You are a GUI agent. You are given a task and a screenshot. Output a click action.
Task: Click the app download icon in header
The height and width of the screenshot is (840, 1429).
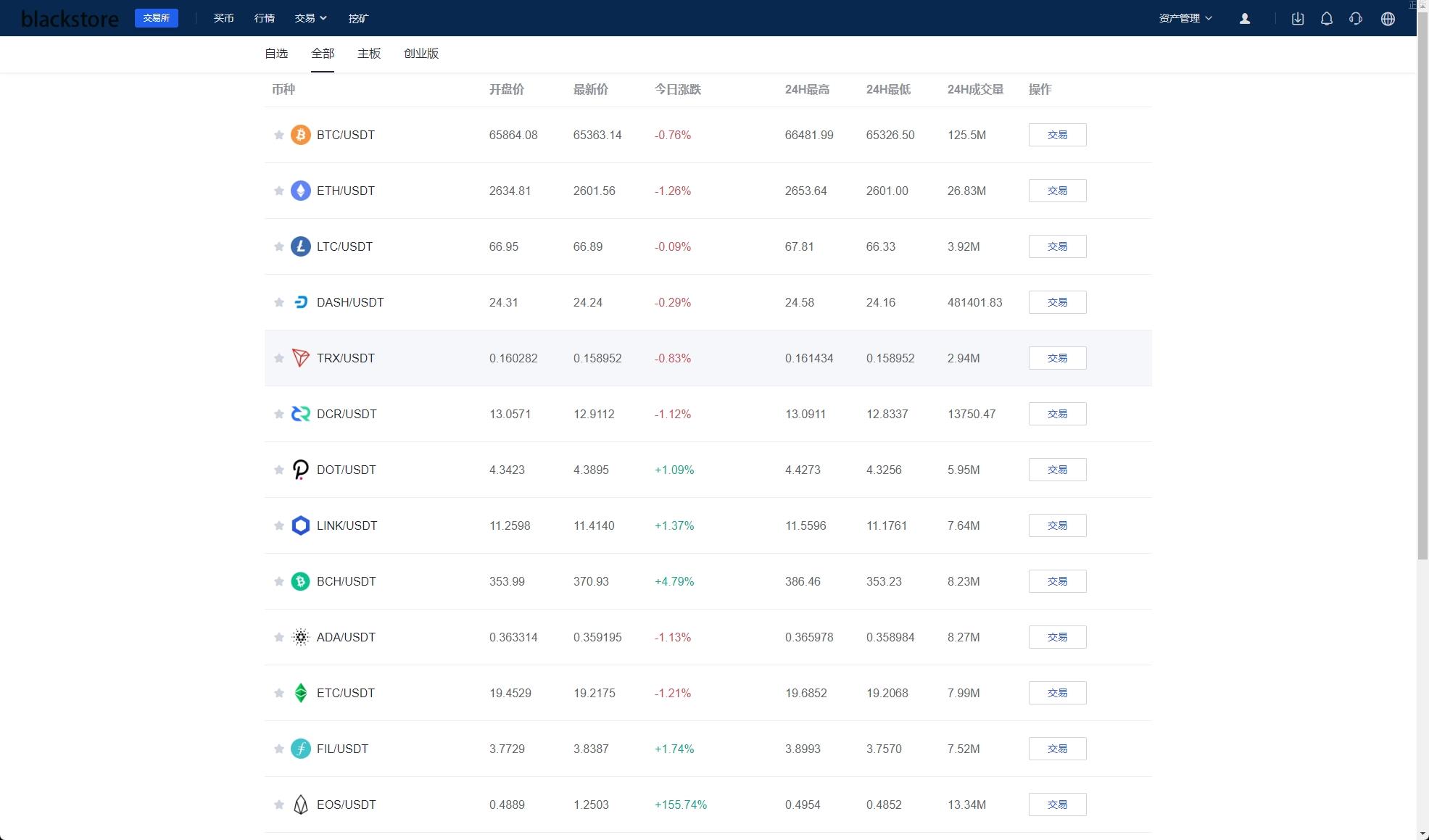tap(1298, 19)
